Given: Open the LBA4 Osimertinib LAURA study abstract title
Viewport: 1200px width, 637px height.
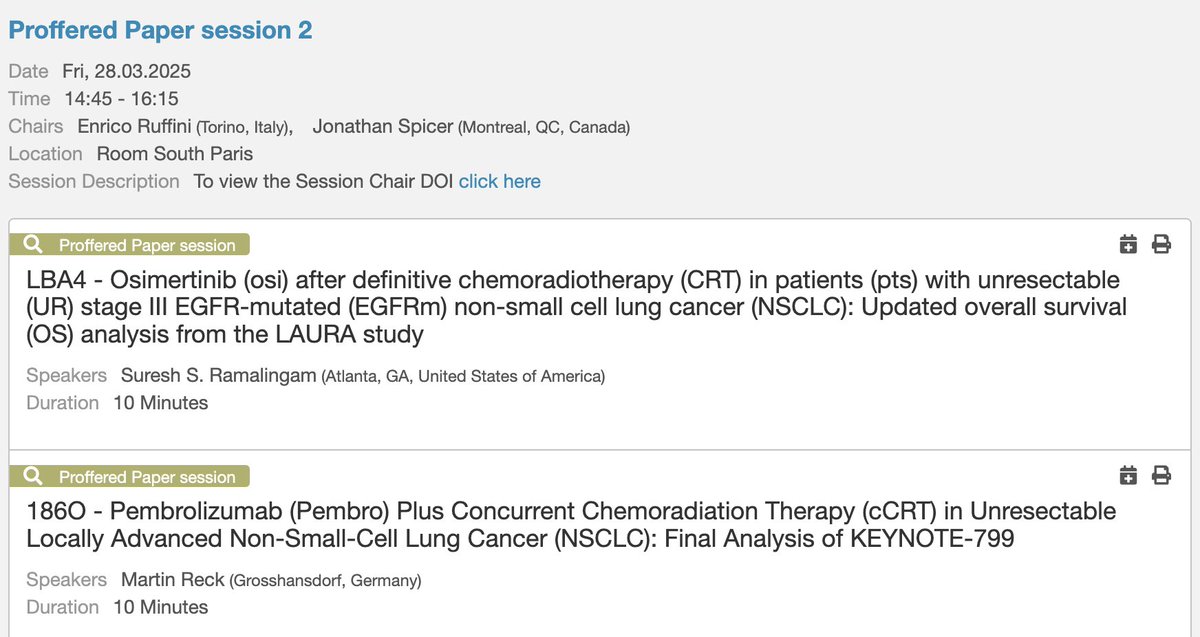Looking at the screenshot, I should click(576, 307).
